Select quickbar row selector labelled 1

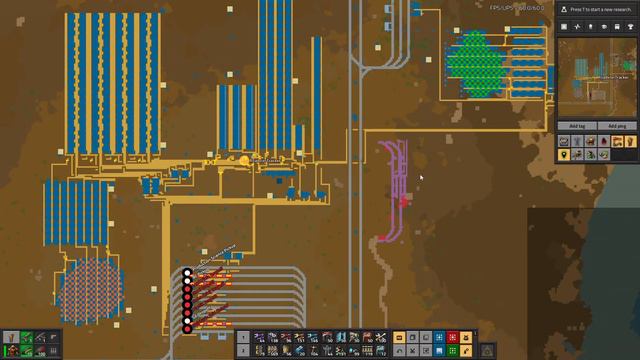[243, 337]
